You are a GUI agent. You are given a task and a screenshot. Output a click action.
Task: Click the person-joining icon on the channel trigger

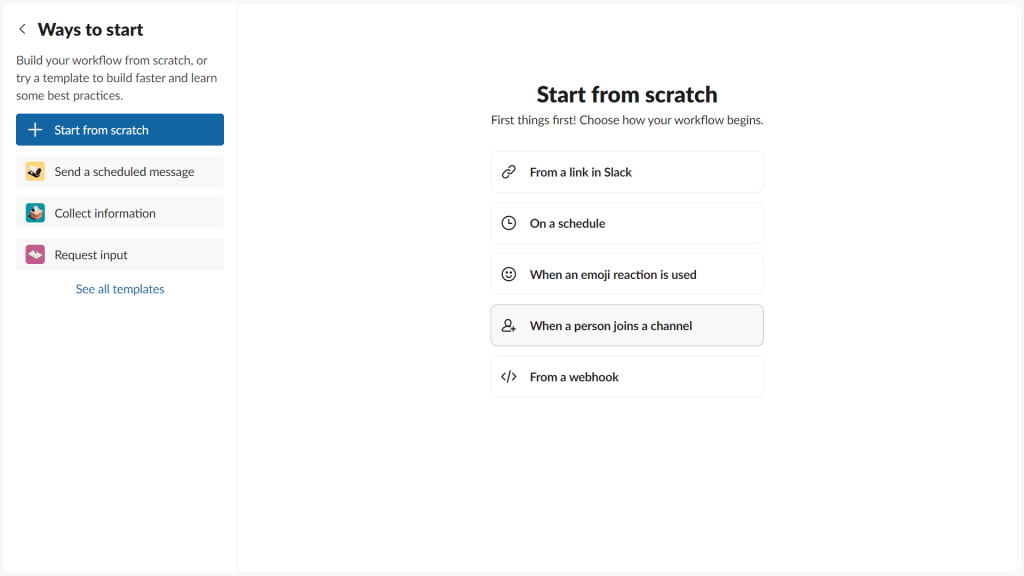click(508, 324)
